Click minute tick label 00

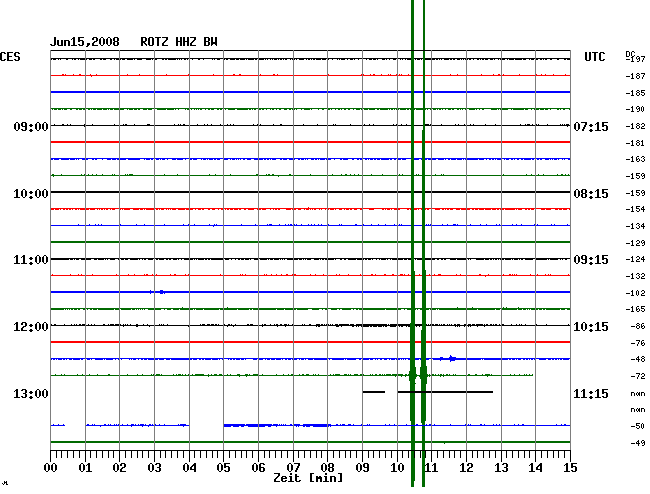pos(50,468)
